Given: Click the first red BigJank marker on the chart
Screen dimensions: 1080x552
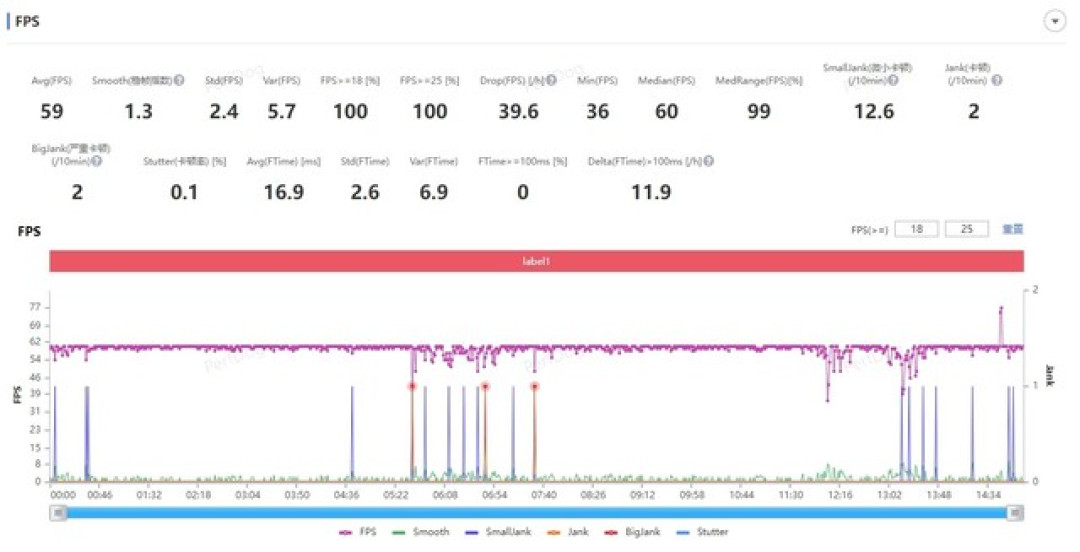Looking at the screenshot, I should (412, 387).
